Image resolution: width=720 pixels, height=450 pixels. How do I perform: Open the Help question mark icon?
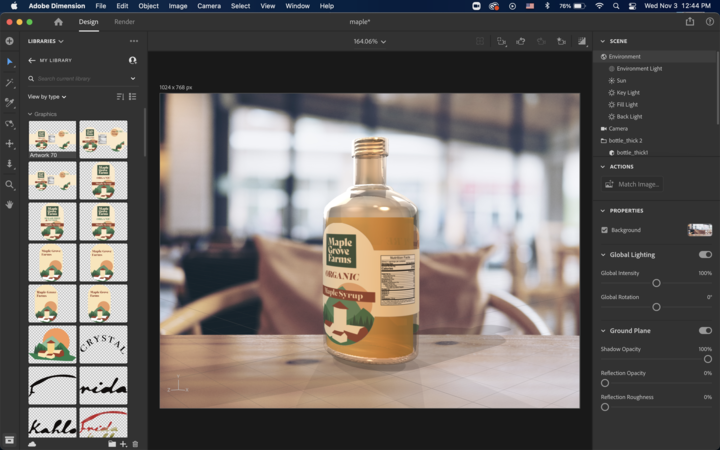pyautogui.click(x=709, y=22)
